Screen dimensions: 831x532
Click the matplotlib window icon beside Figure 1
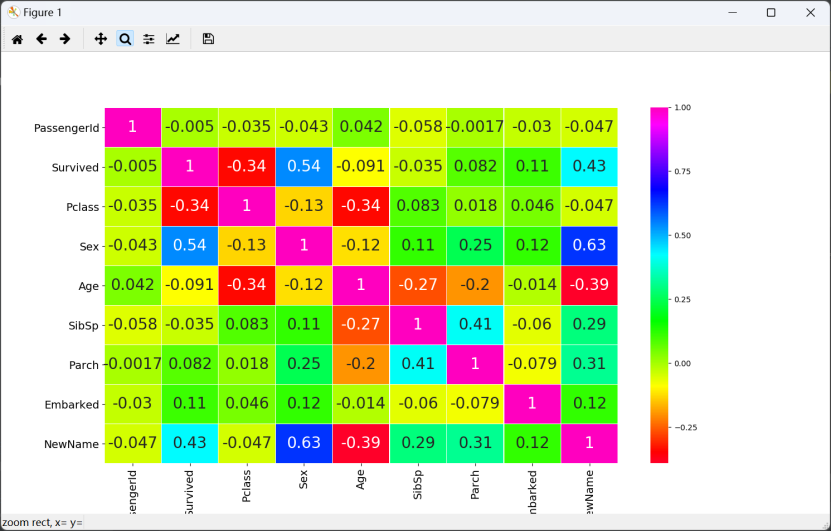tap(13, 12)
